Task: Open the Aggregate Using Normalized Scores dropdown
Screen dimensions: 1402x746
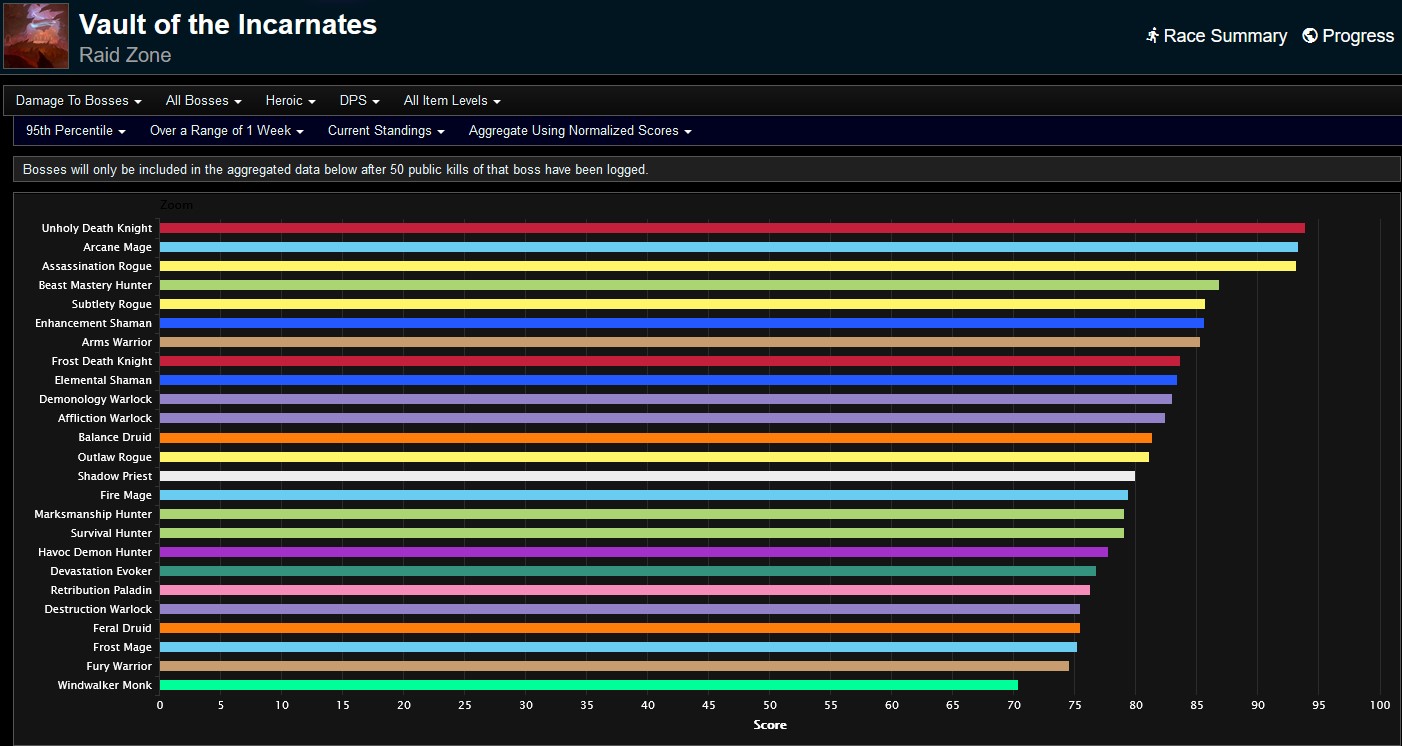Action: click(x=579, y=131)
